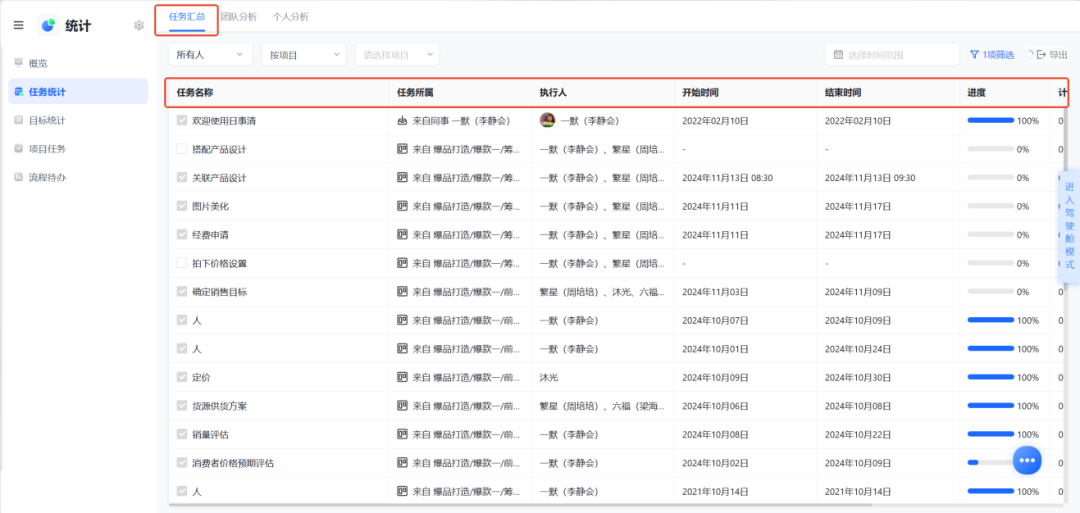Viewport: 1080px width, 513px height.
Task: Open the 所有人 dropdown
Action: coord(210,54)
